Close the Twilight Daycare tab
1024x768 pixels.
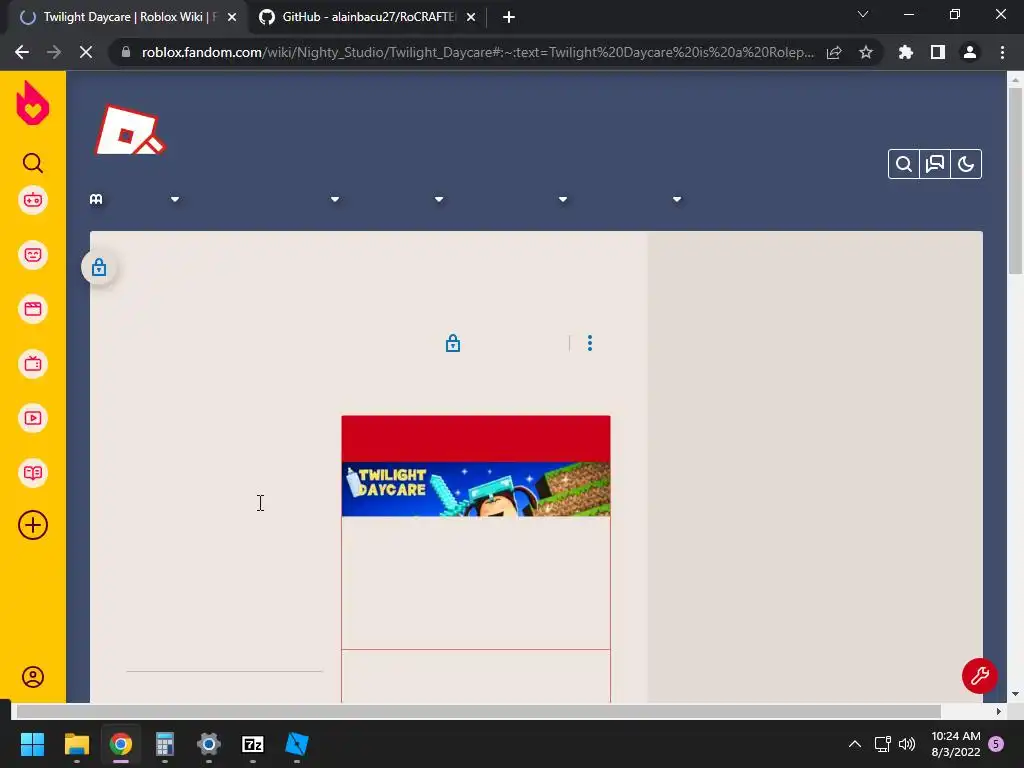point(232,18)
